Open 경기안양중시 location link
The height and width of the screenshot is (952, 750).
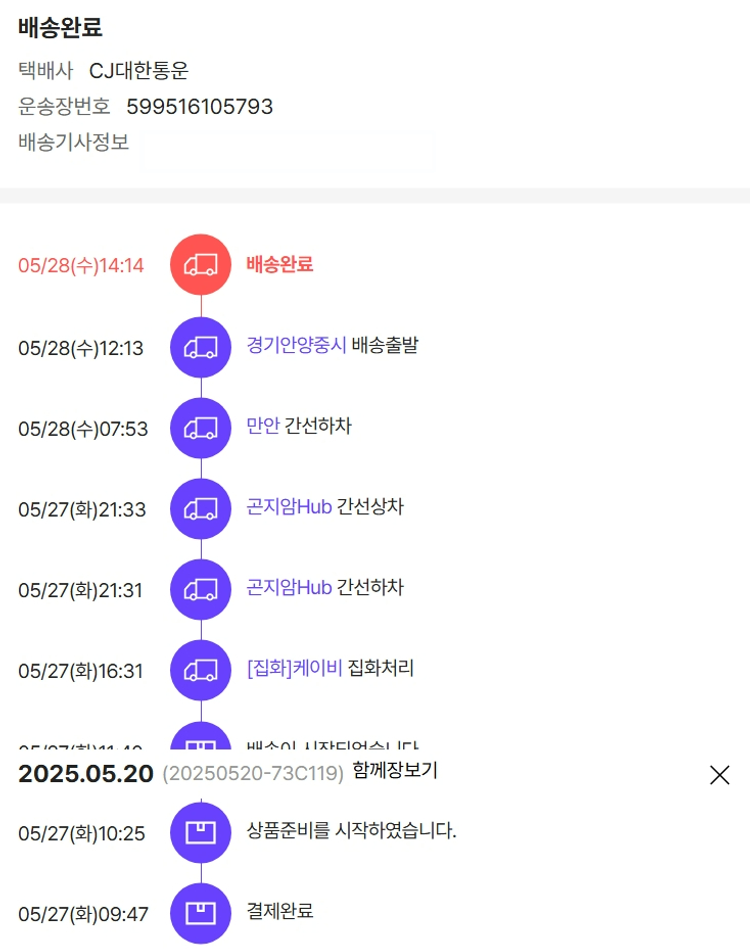pos(296,346)
